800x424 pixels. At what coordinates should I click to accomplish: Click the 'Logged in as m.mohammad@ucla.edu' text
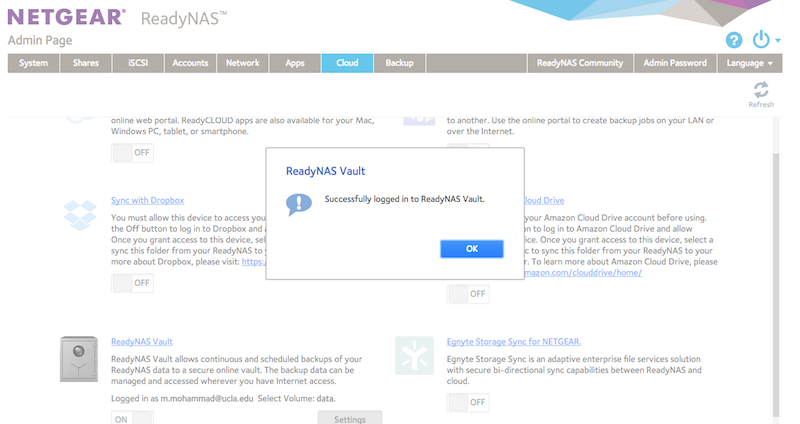pyautogui.click(x=182, y=398)
